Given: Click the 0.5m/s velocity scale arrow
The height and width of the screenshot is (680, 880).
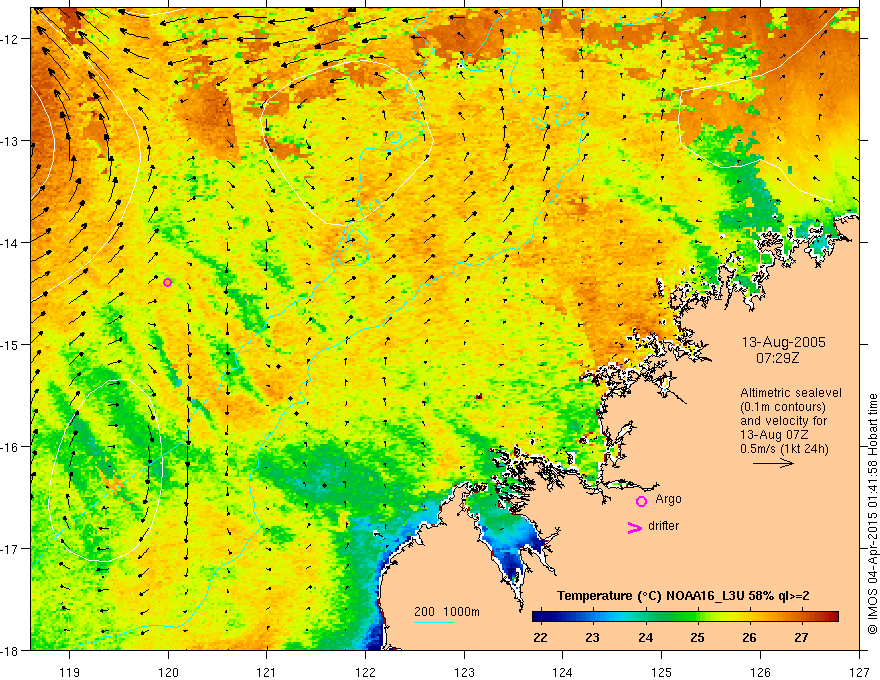Looking at the screenshot, I should [x=773, y=463].
